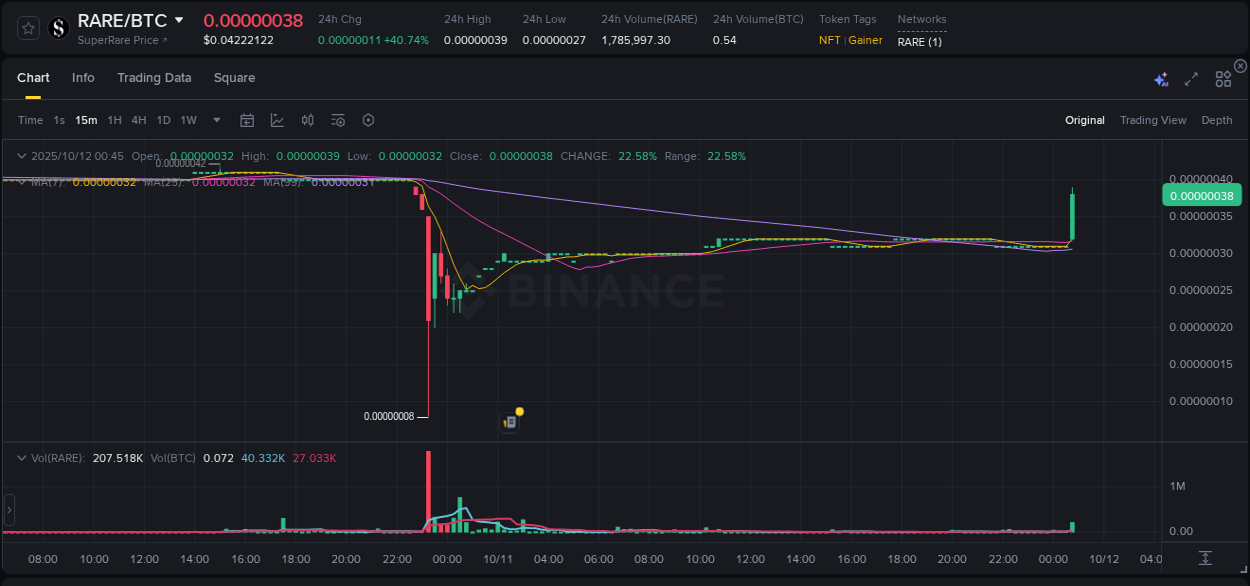The image size is (1250, 586).
Task: Select the 1H timeframe
Action: point(112,120)
